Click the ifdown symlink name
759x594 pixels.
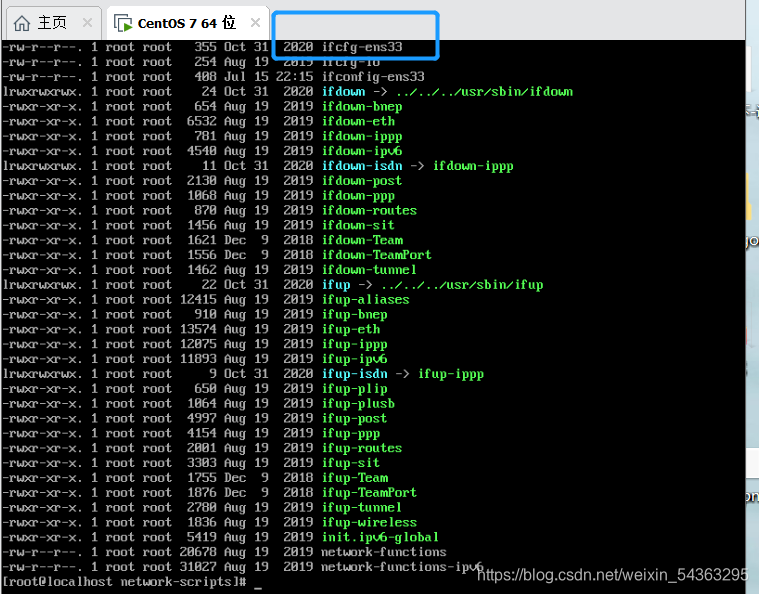344,91
